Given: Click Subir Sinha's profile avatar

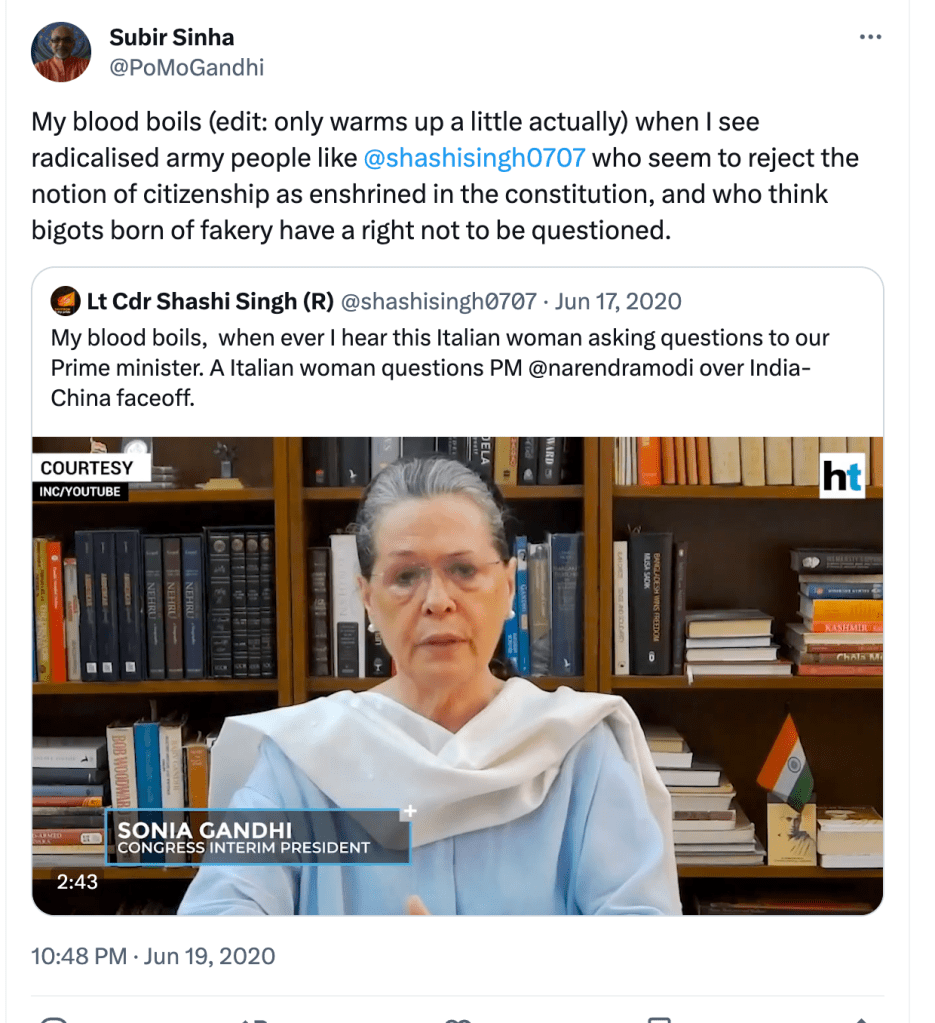Looking at the screenshot, I should (x=61, y=52).
